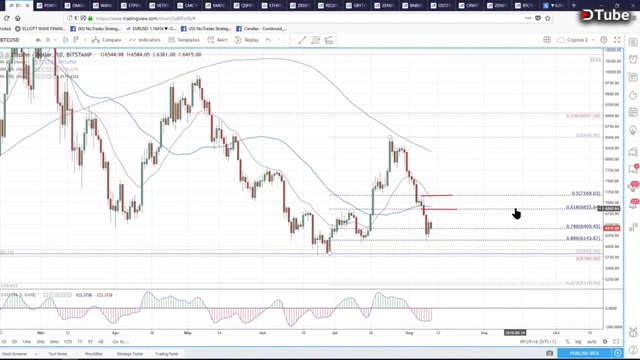
Task: Take a chart snapshot with camera icon
Action: pyautogui.click(x=550, y=353)
